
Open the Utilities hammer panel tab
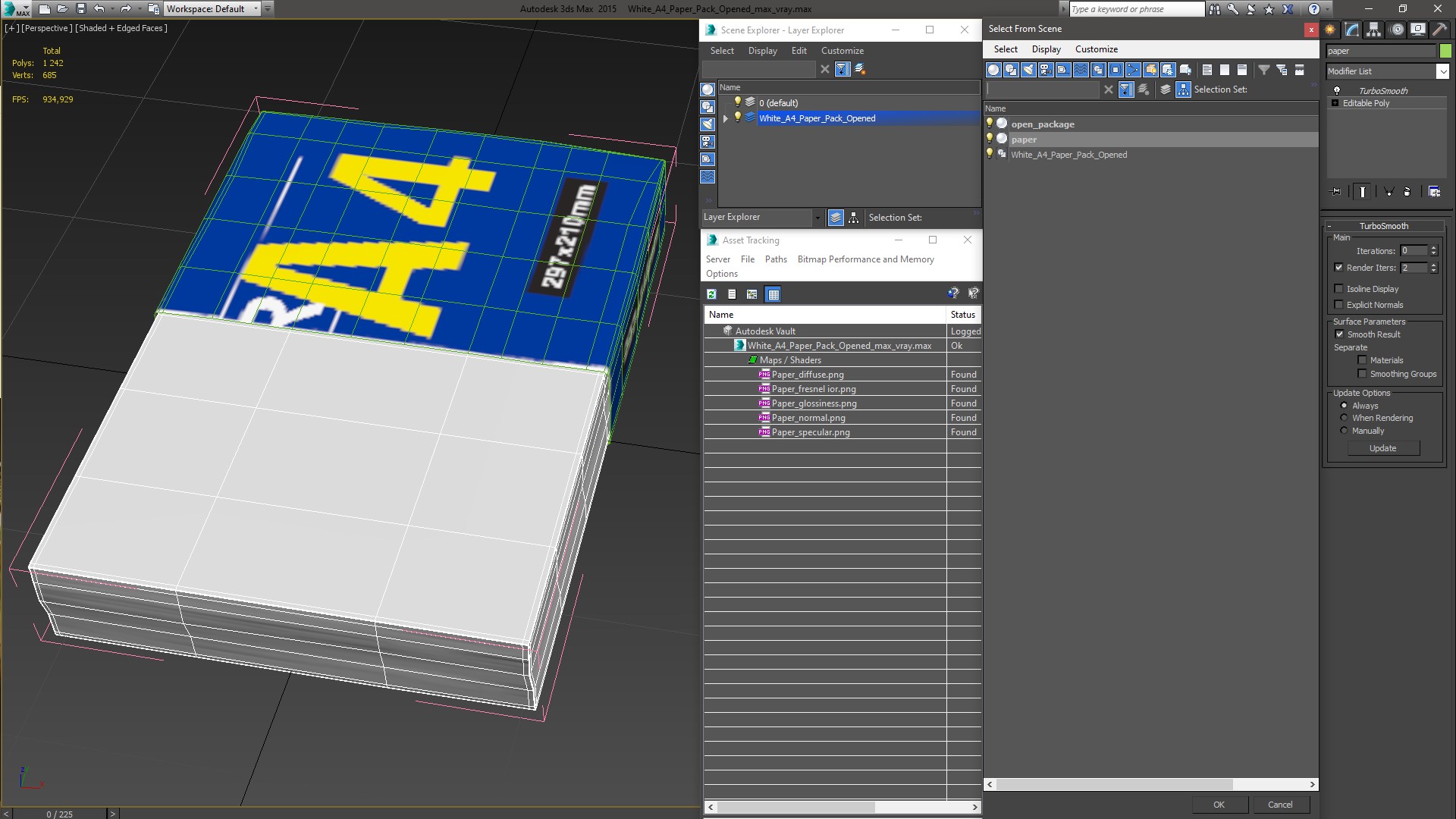point(1439,30)
